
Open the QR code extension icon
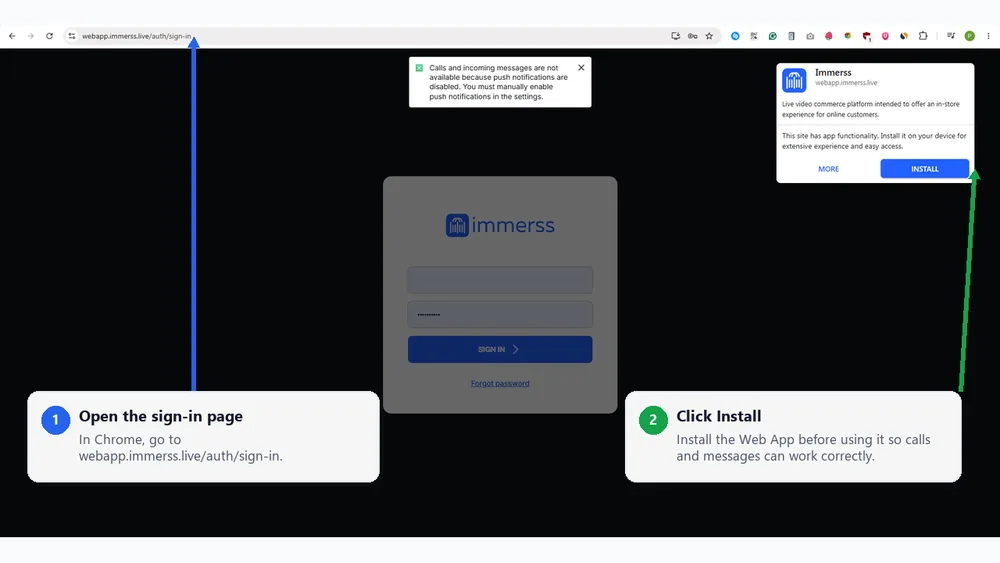pyautogui.click(x=754, y=36)
